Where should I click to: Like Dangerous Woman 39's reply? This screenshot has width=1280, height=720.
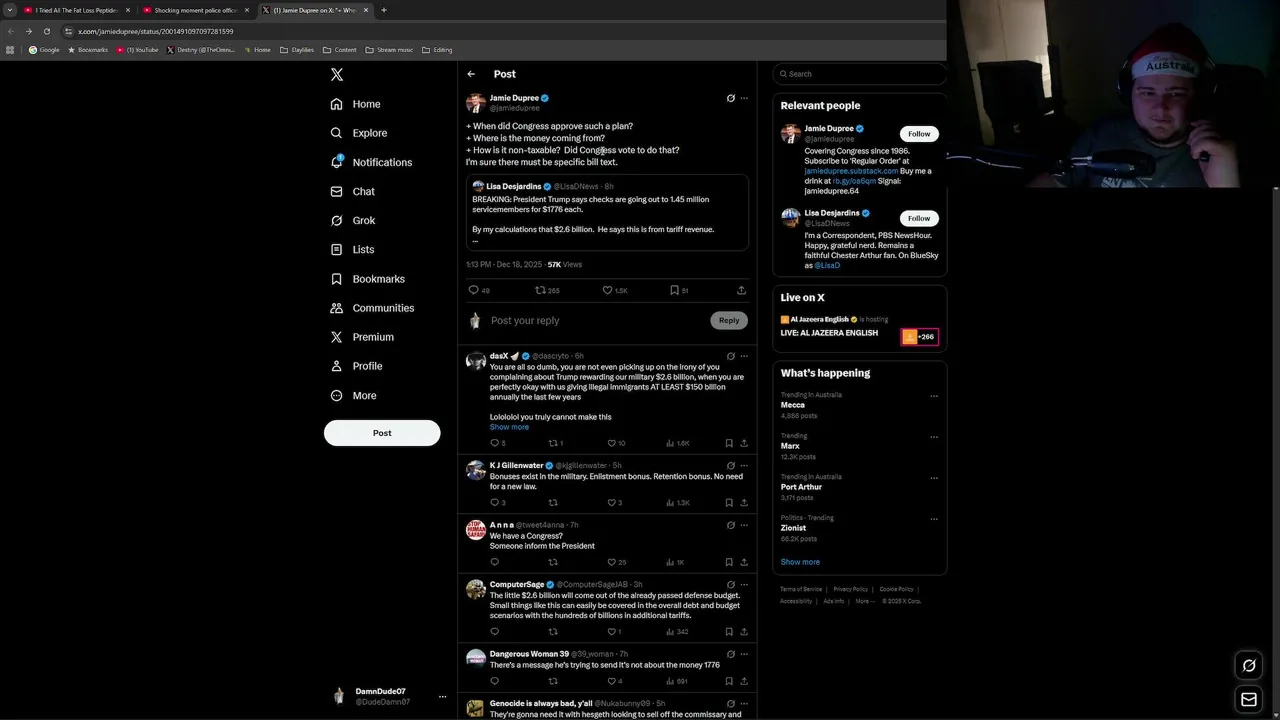coord(612,681)
